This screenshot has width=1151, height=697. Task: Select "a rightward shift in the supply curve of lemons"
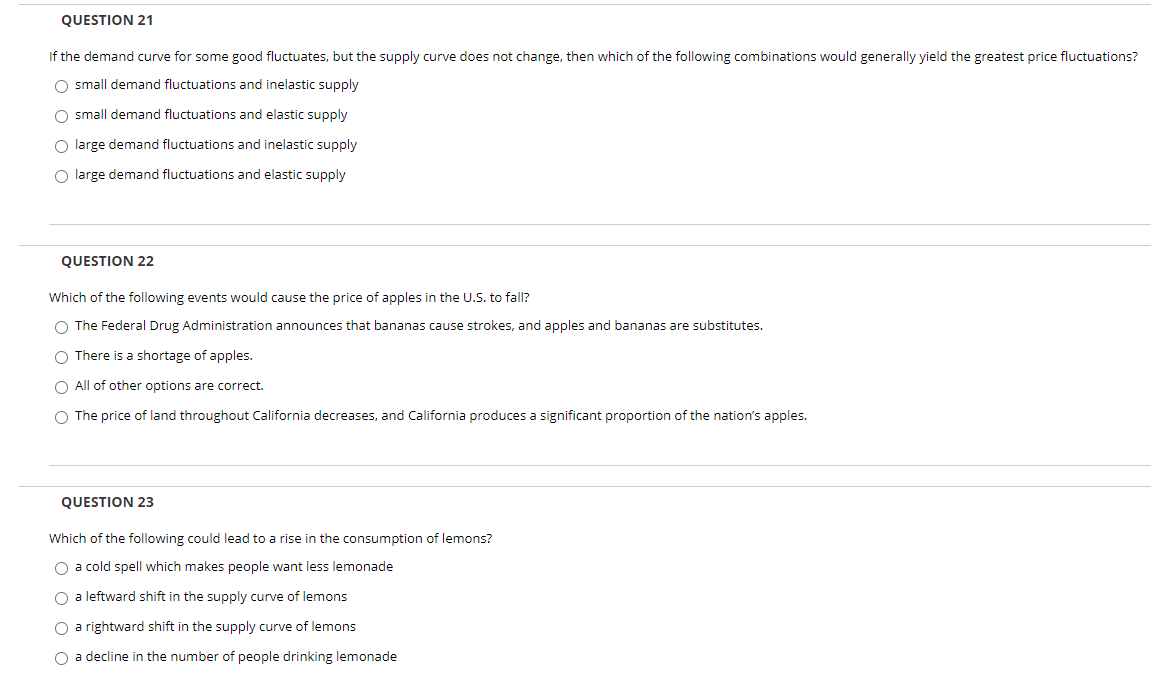[x=61, y=628]
